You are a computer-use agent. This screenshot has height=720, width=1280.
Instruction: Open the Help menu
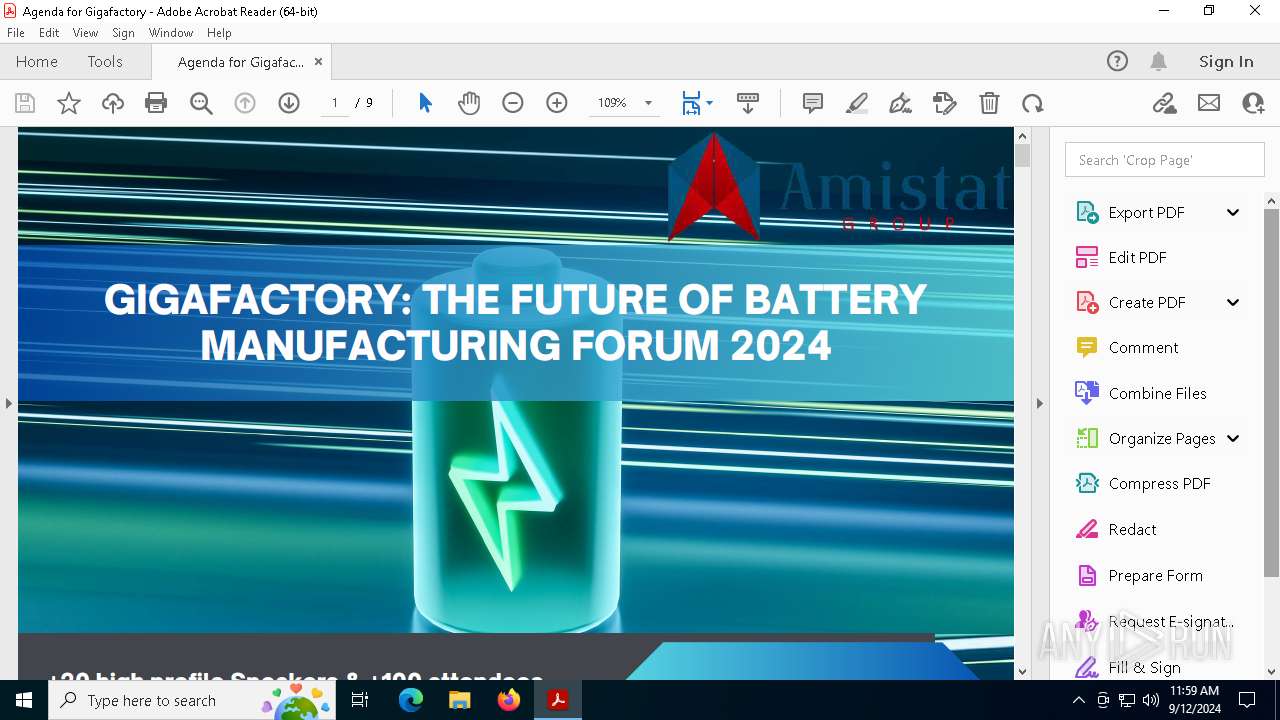(219, 33)
